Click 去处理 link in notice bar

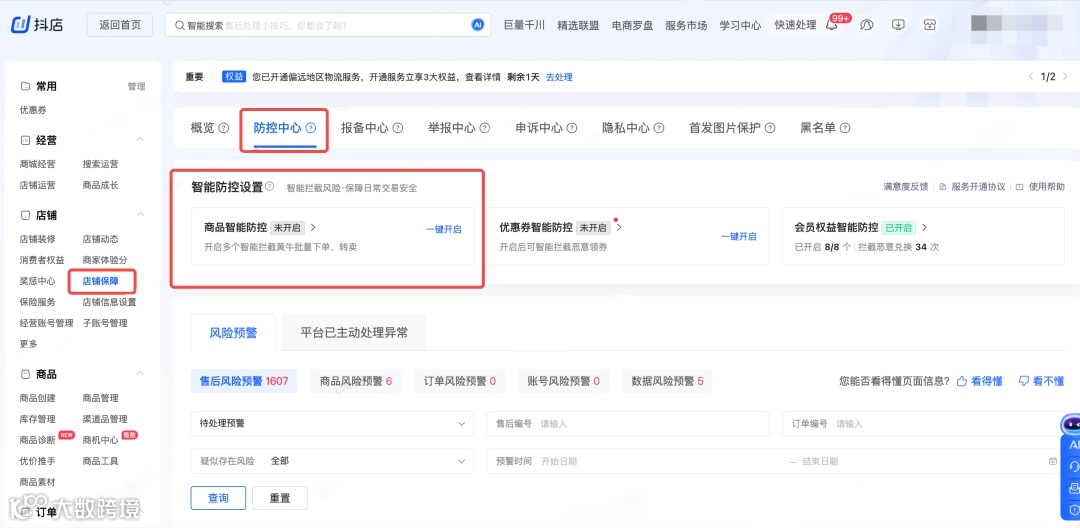tap(559, 77)
